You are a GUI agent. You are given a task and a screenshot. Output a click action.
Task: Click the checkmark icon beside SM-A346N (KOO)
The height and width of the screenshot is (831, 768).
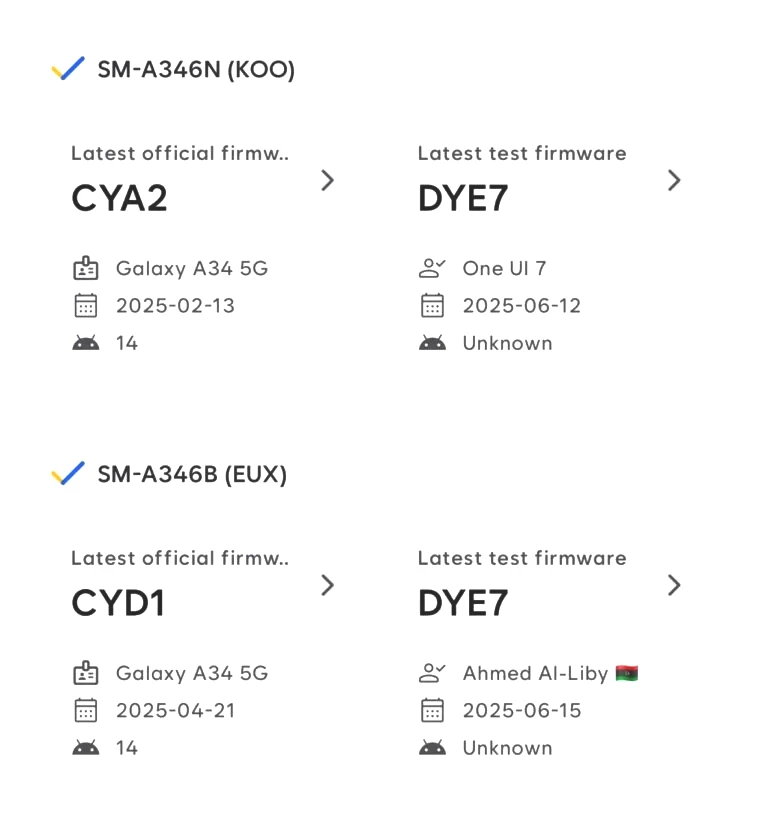click(x=68, y=68)
